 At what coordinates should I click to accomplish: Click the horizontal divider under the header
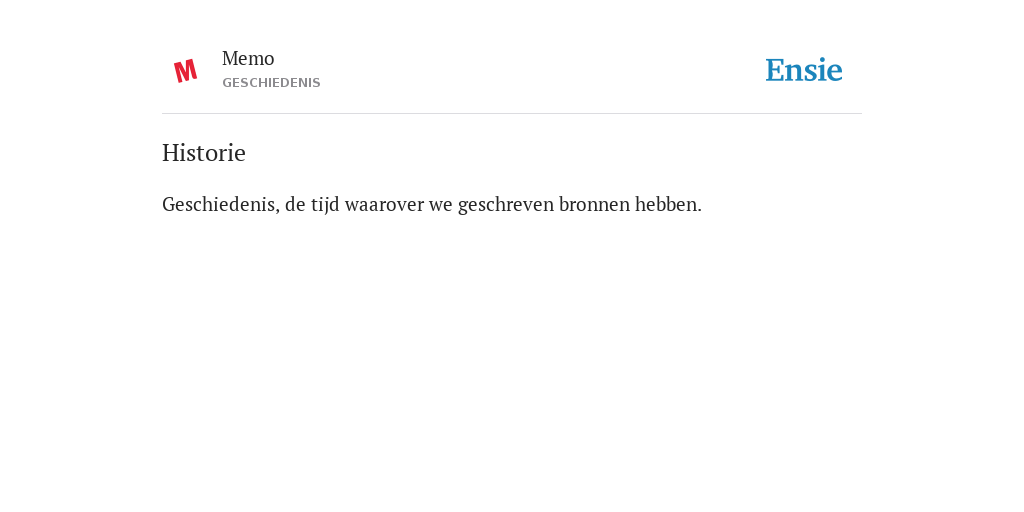click(x=512, y=114)
